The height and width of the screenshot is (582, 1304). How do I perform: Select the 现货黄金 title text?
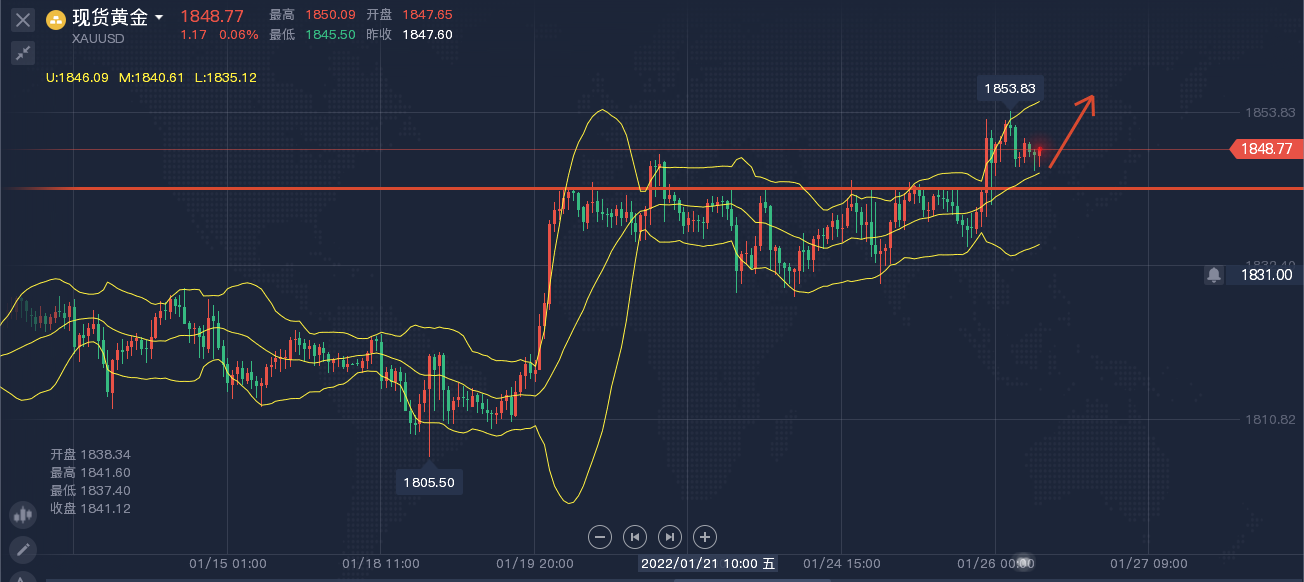[110, 17]
